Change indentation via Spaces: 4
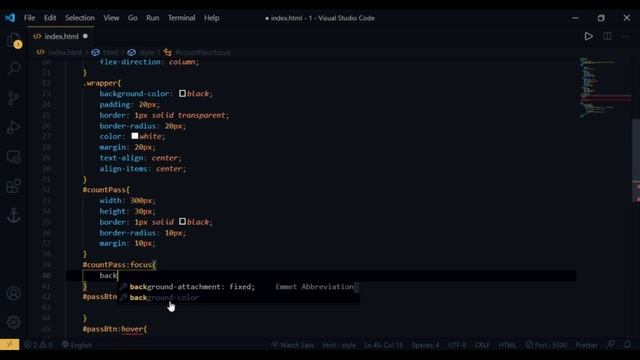 pos(425,345)
